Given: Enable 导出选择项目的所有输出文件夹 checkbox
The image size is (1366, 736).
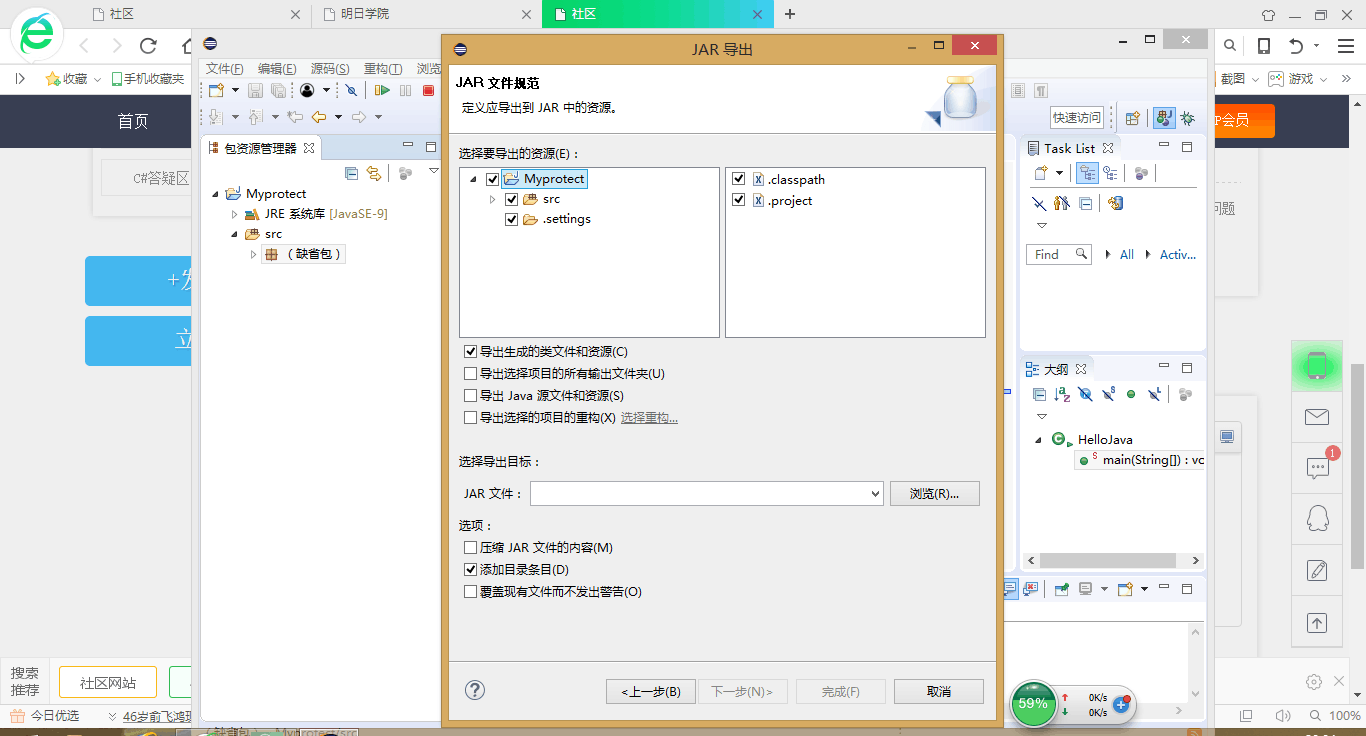Looking at the screenshot, I should (x=471, y=374).
